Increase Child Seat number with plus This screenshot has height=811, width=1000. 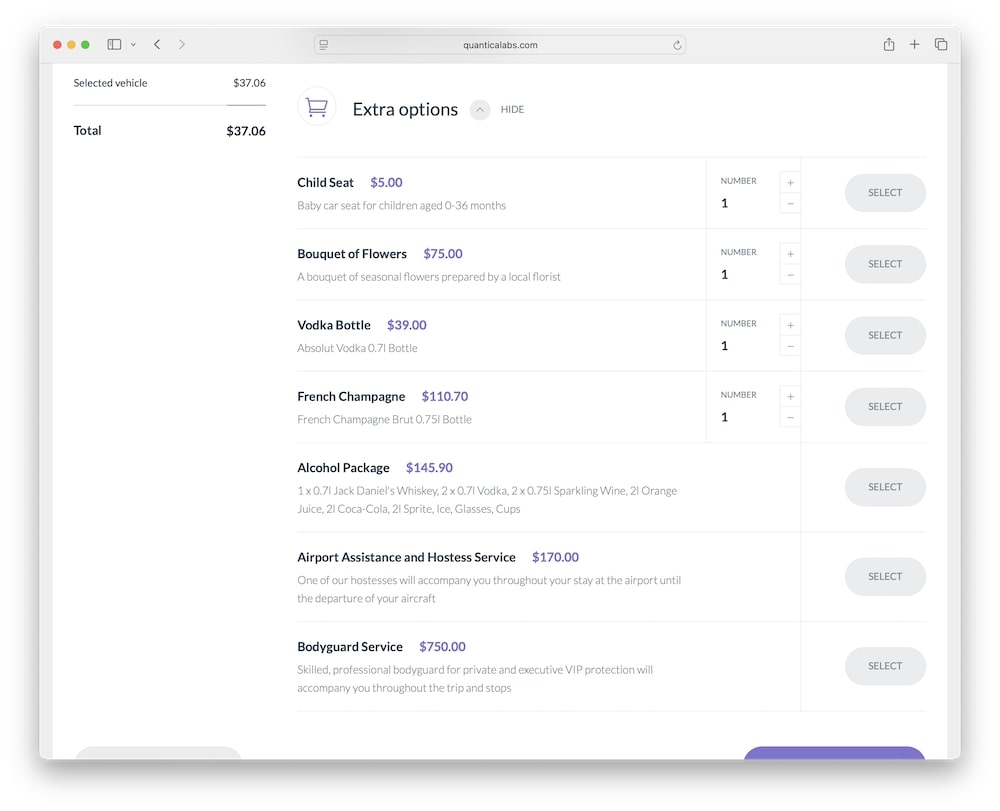(x=790, y=183)
